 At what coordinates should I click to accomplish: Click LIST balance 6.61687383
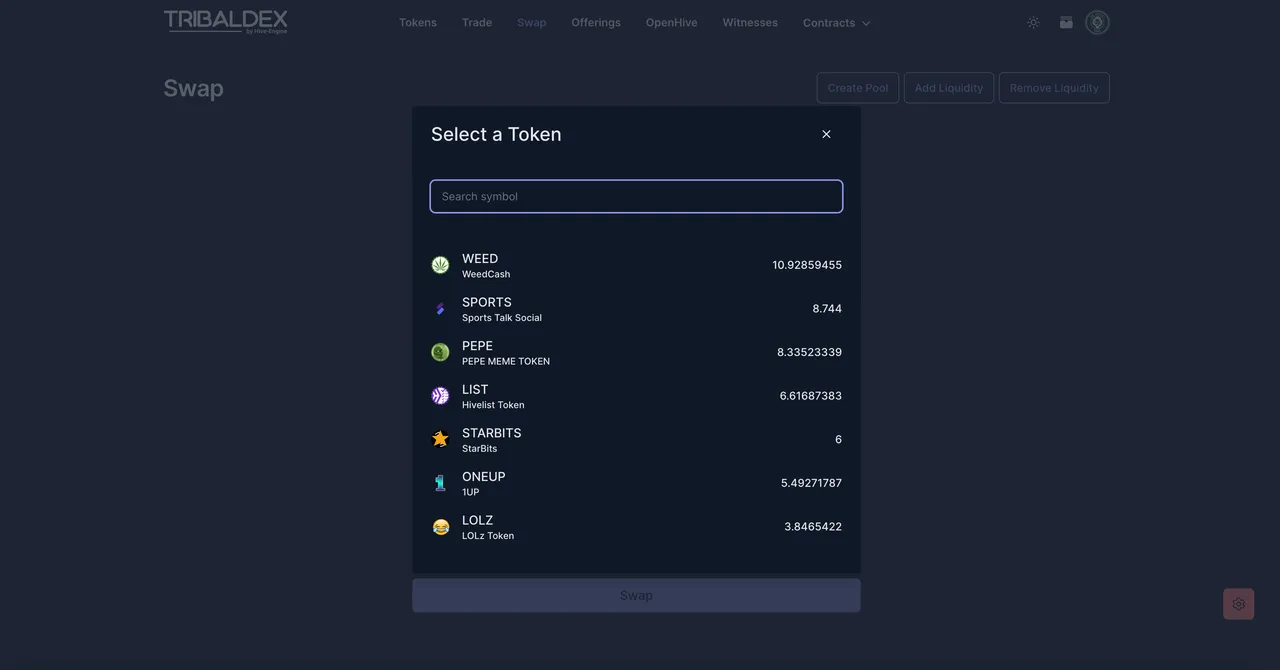pos(811,396)
